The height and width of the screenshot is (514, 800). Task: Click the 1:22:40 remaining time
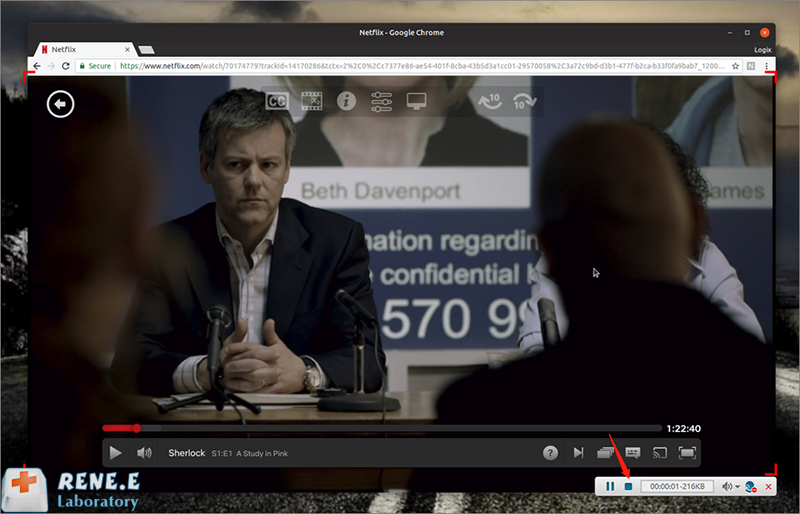pyautogui.click(x=683, y=429)
